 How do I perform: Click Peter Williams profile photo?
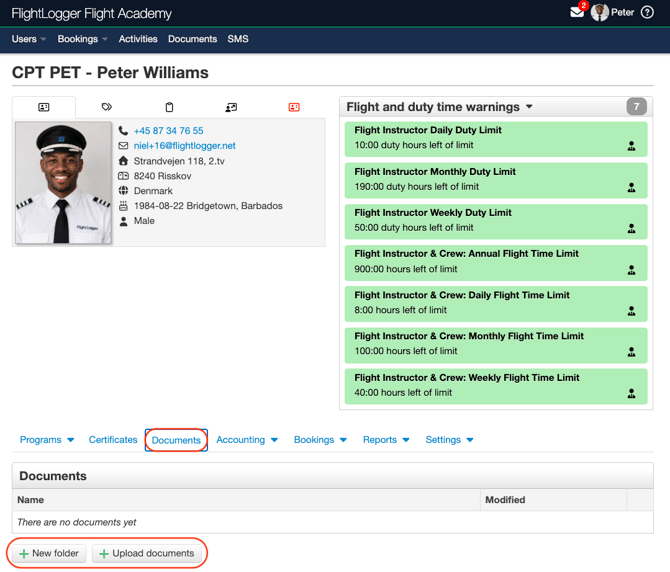[x=63, y=183]
